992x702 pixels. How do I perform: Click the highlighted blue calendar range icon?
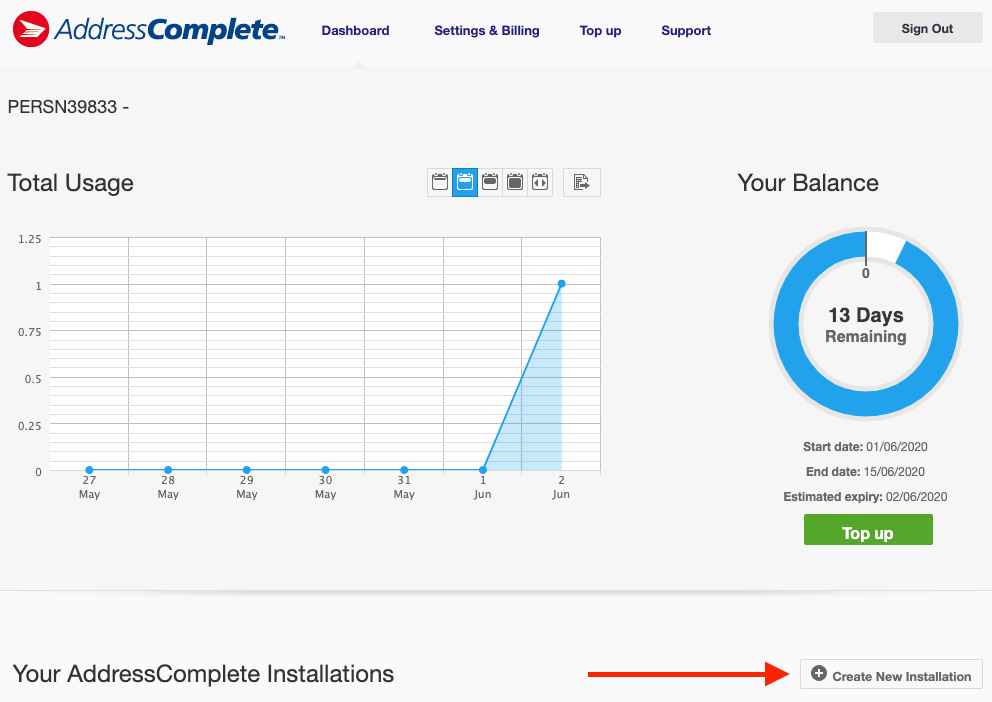465,182
